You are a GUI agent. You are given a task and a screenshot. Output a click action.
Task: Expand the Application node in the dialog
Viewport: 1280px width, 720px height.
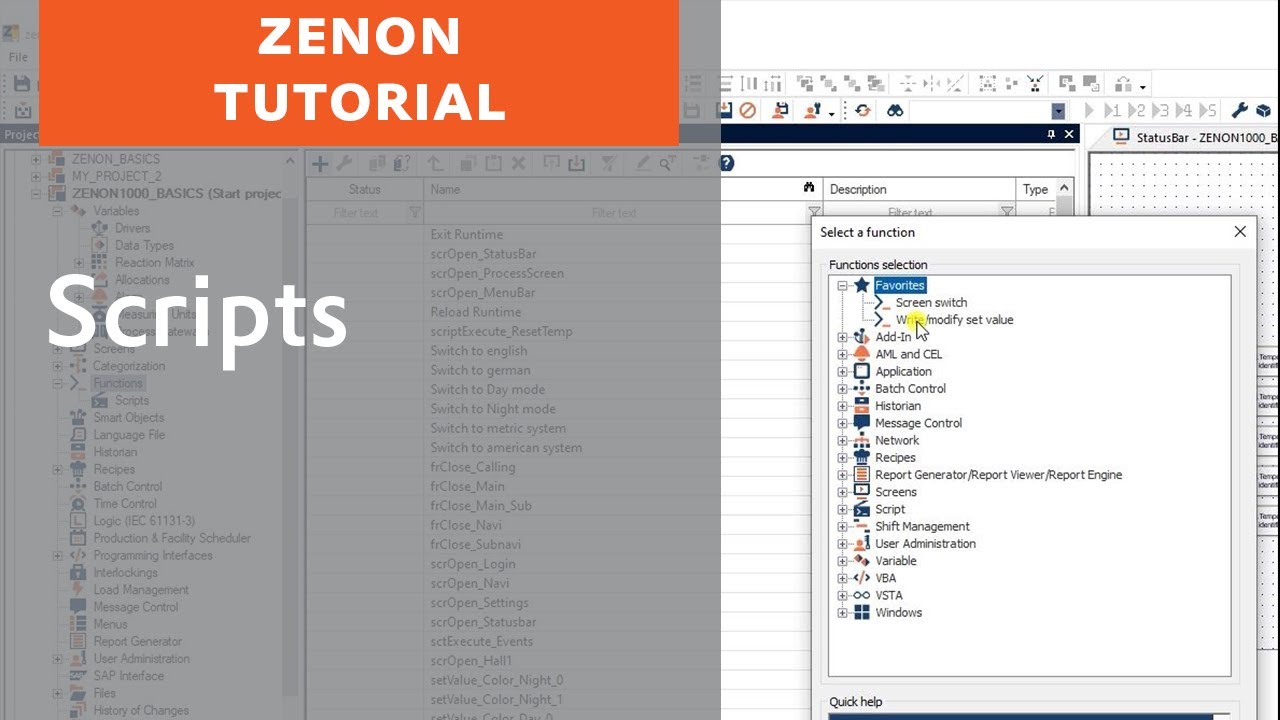(x=842, y=371)
